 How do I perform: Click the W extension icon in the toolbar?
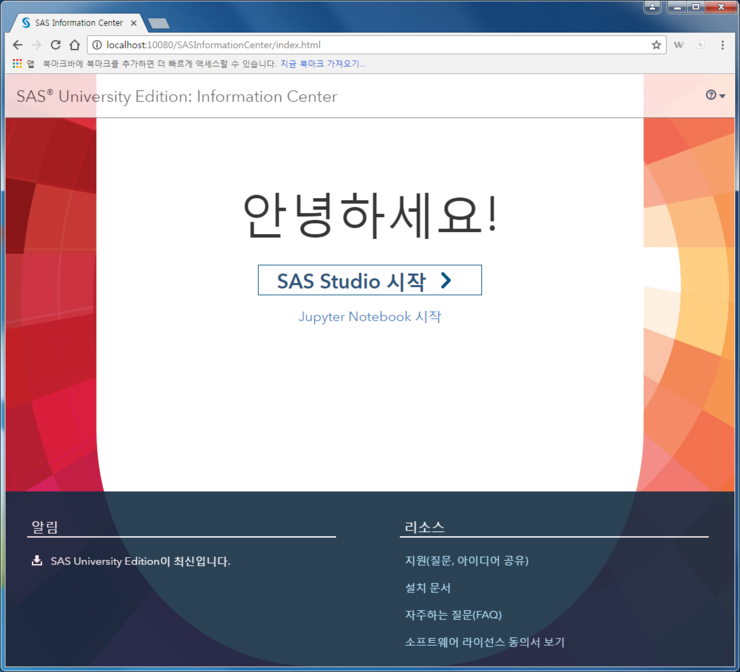679,45
